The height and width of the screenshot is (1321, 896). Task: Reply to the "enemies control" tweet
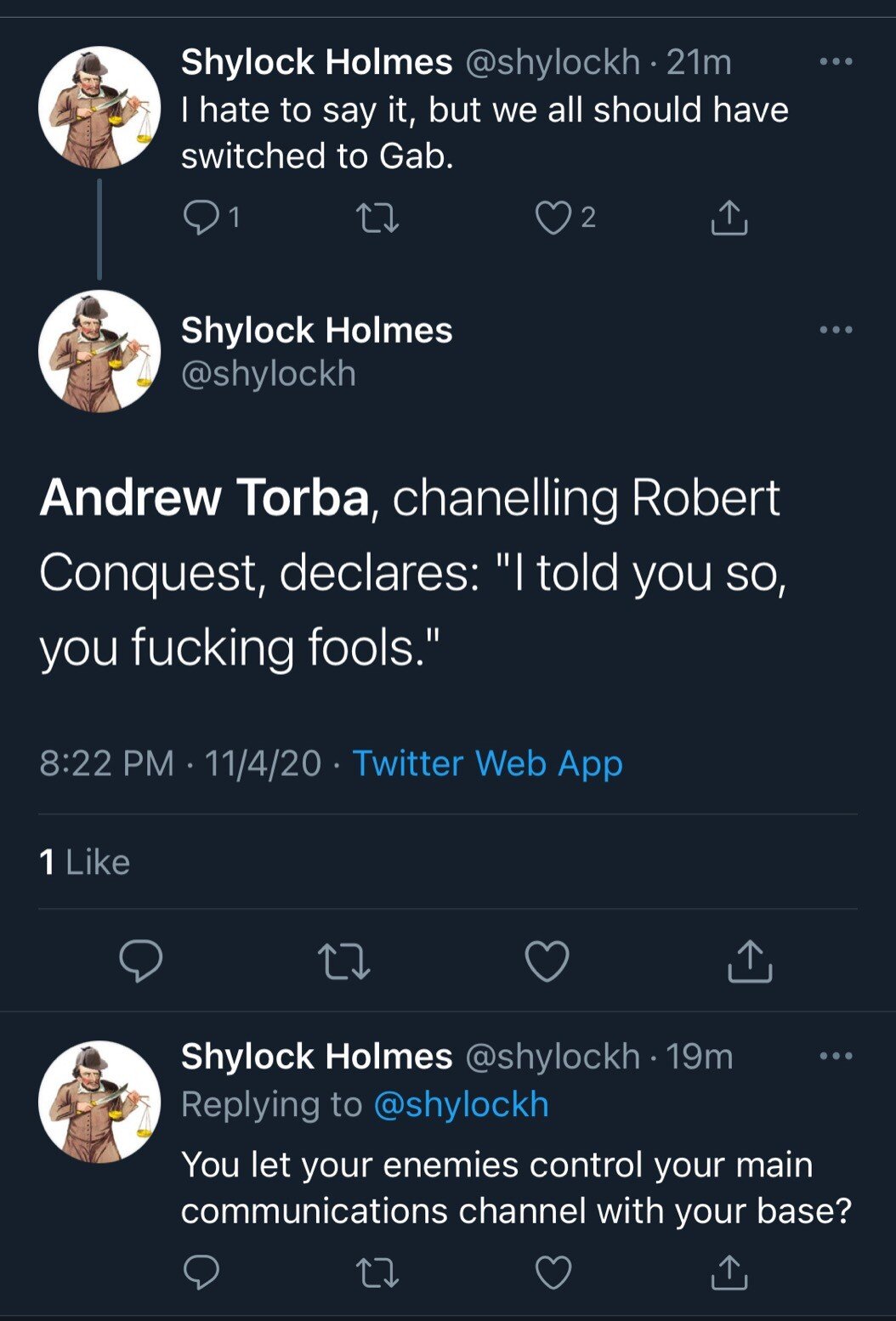[x=201, y=1273]
